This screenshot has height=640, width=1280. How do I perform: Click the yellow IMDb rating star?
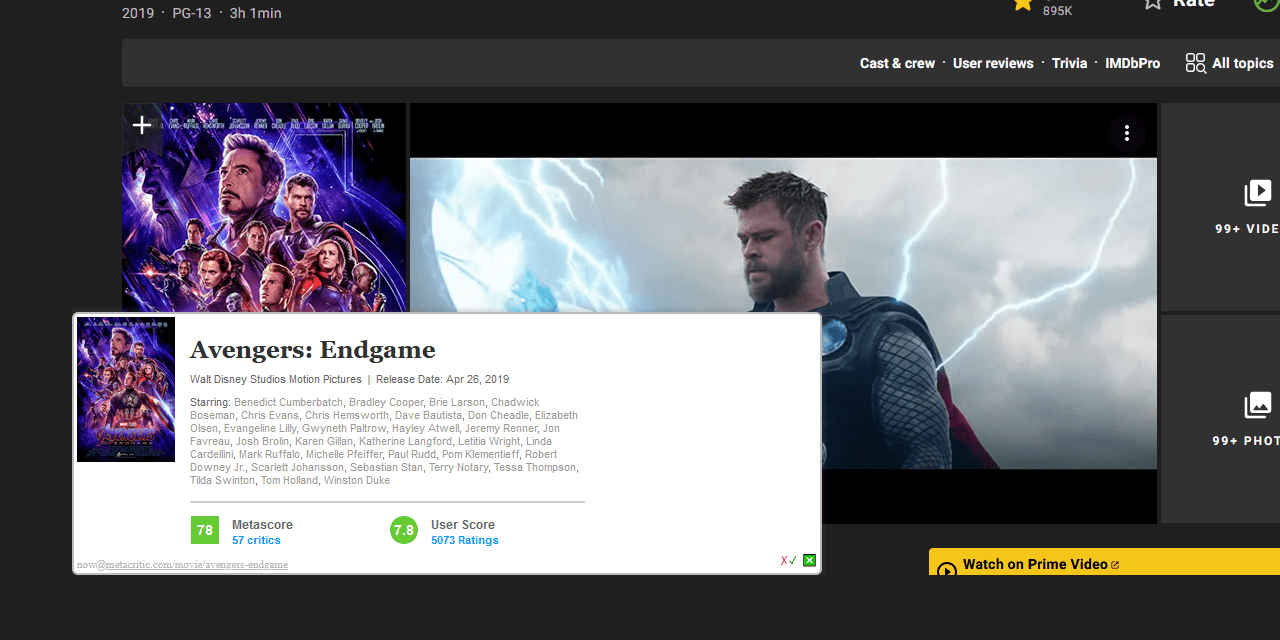[x=1022, y=4]
